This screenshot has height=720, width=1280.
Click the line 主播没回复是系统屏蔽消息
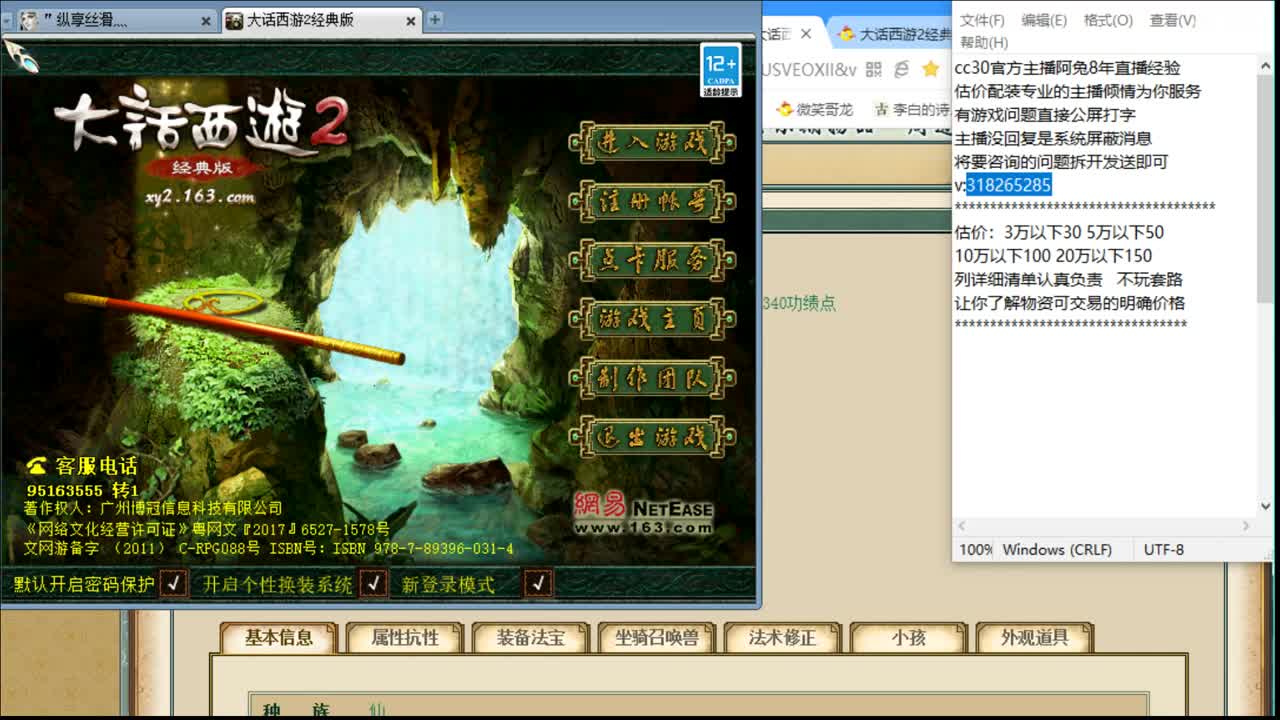click(1054, 138)
